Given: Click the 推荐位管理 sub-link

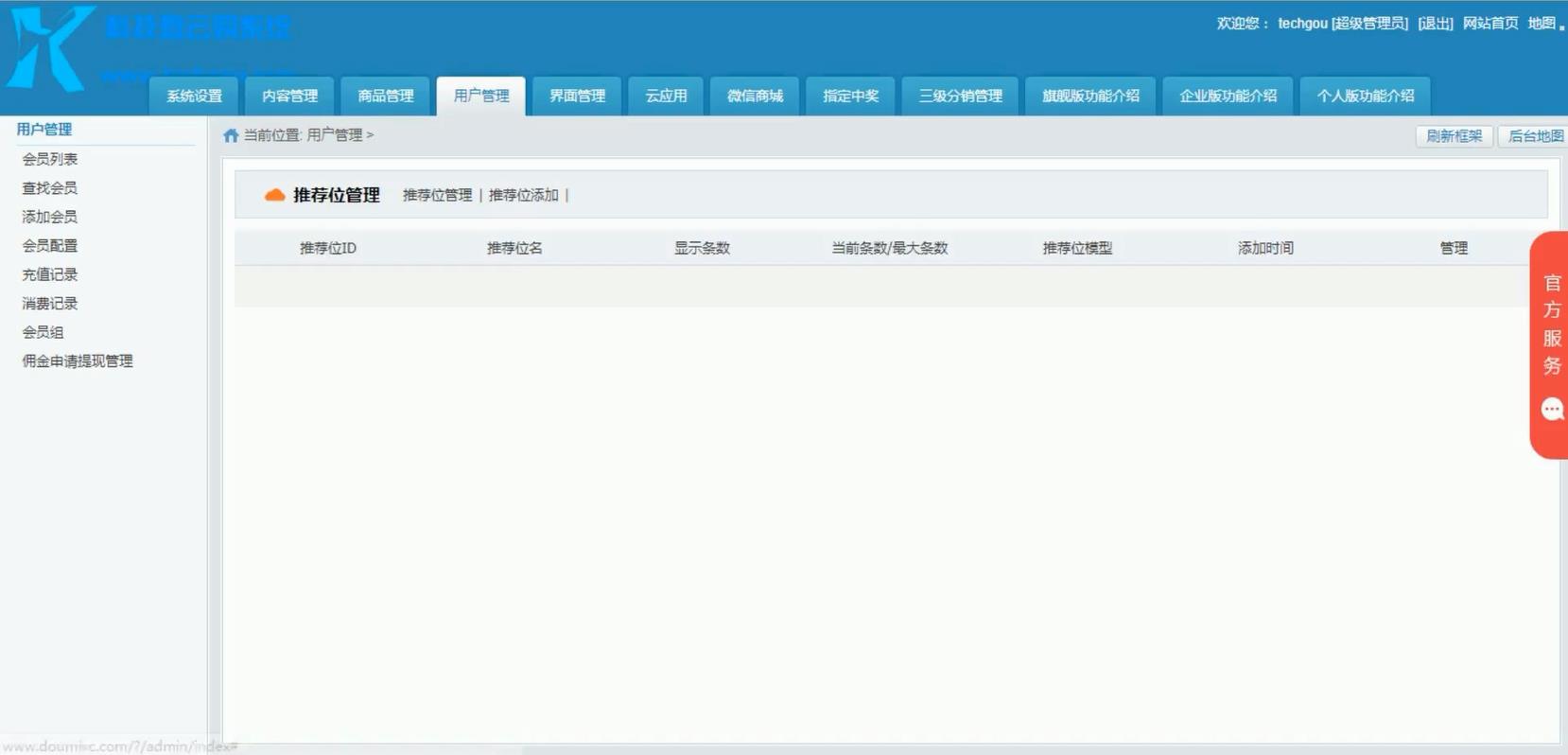Looking at the screenshot, I should point(437,195).
